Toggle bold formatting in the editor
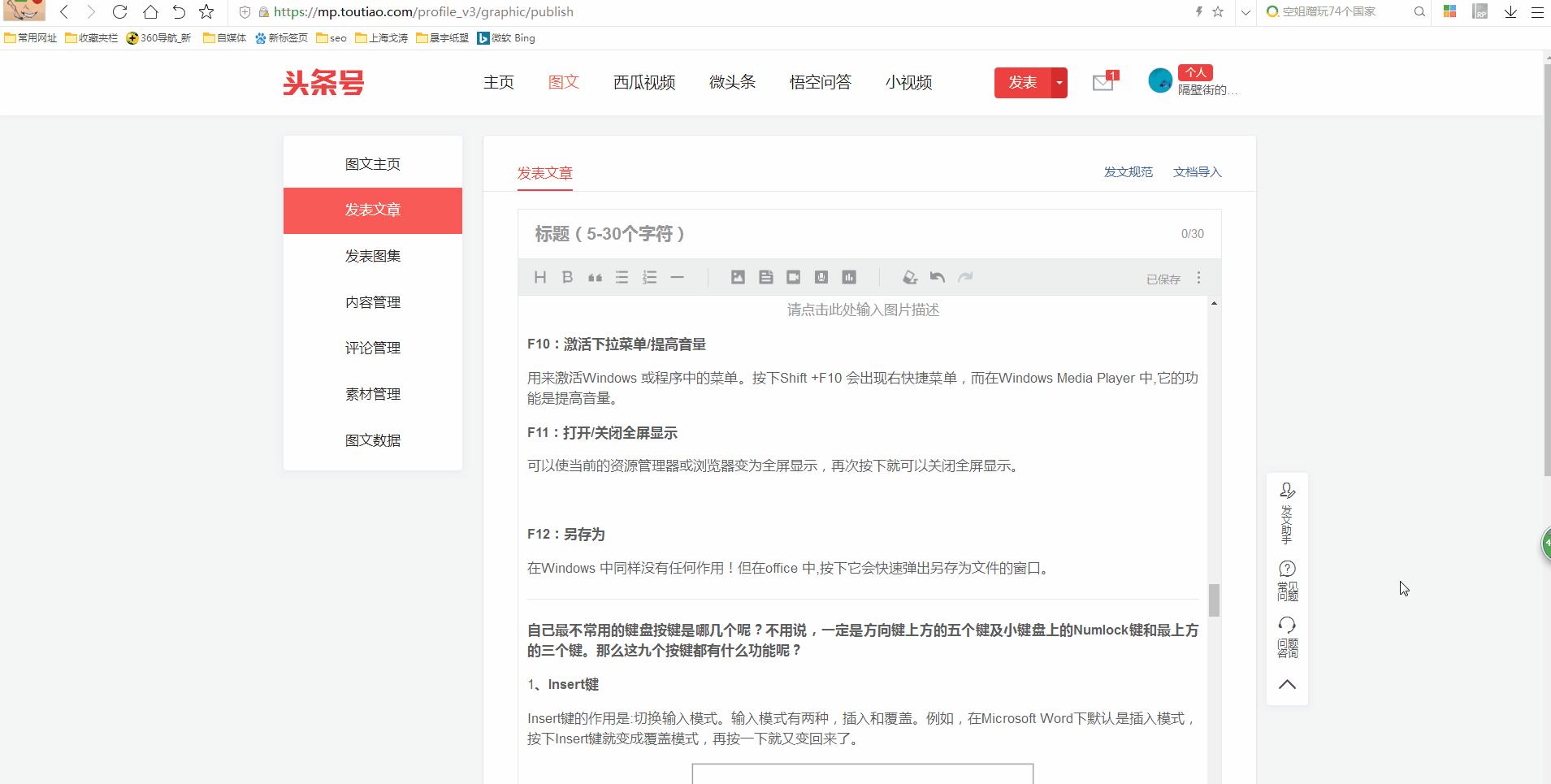Screen dimensions: 1551x784 pyautogui.click(x=567, y=277)
